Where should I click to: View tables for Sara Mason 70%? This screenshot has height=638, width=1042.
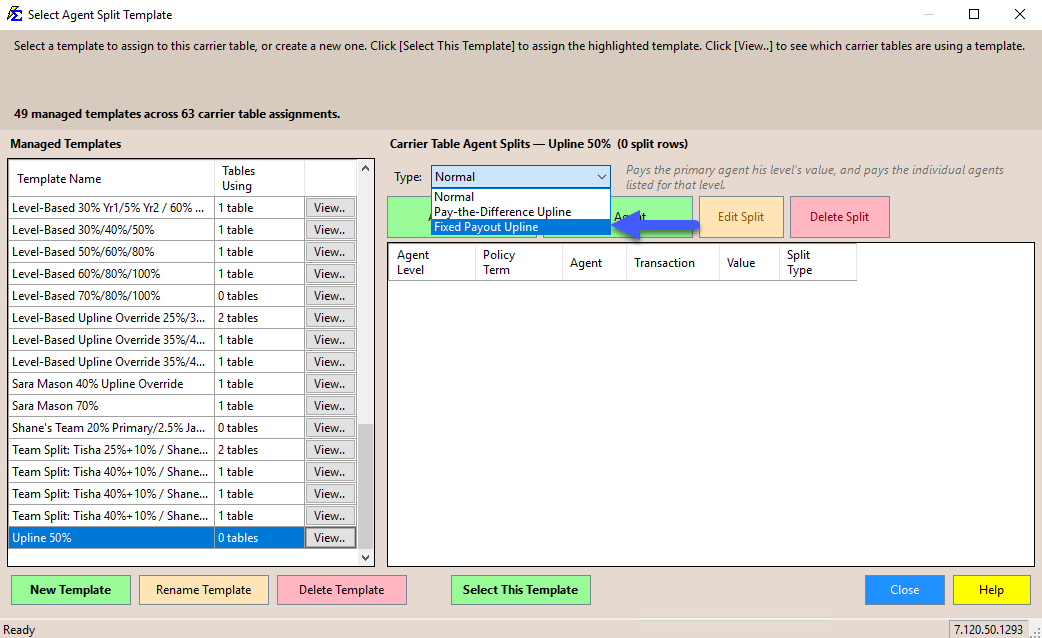[330, 406]
